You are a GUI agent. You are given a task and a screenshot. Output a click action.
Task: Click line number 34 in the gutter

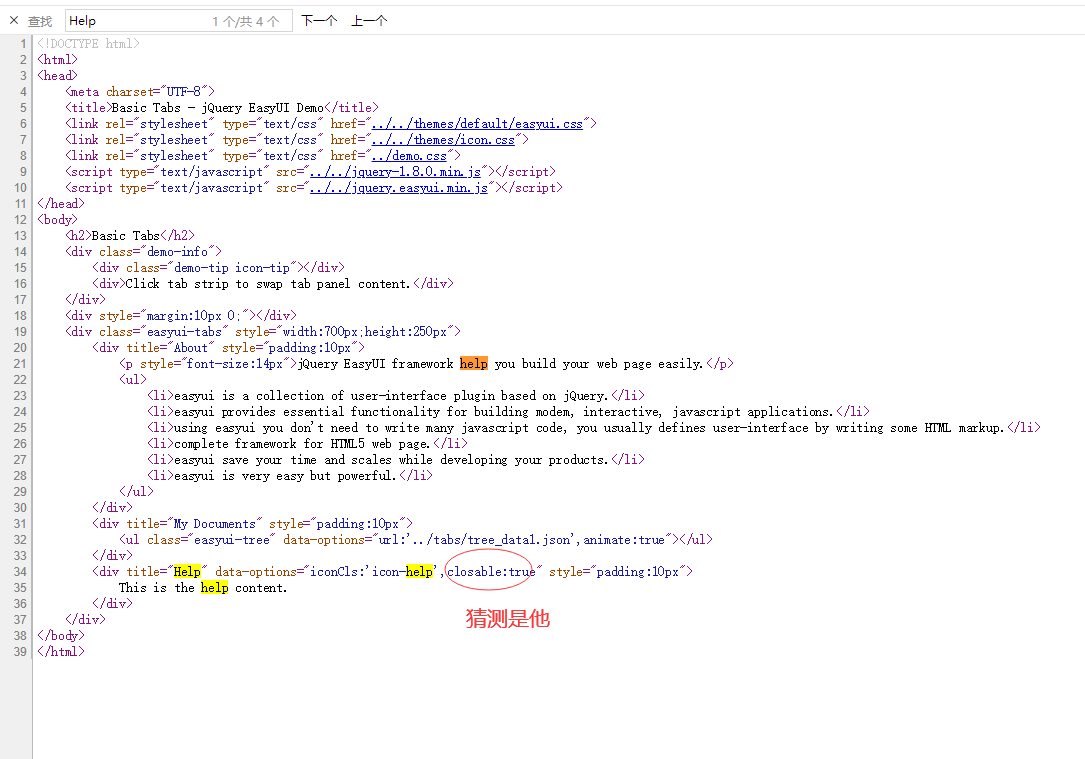pyautogui.click(x=20, y=571)
